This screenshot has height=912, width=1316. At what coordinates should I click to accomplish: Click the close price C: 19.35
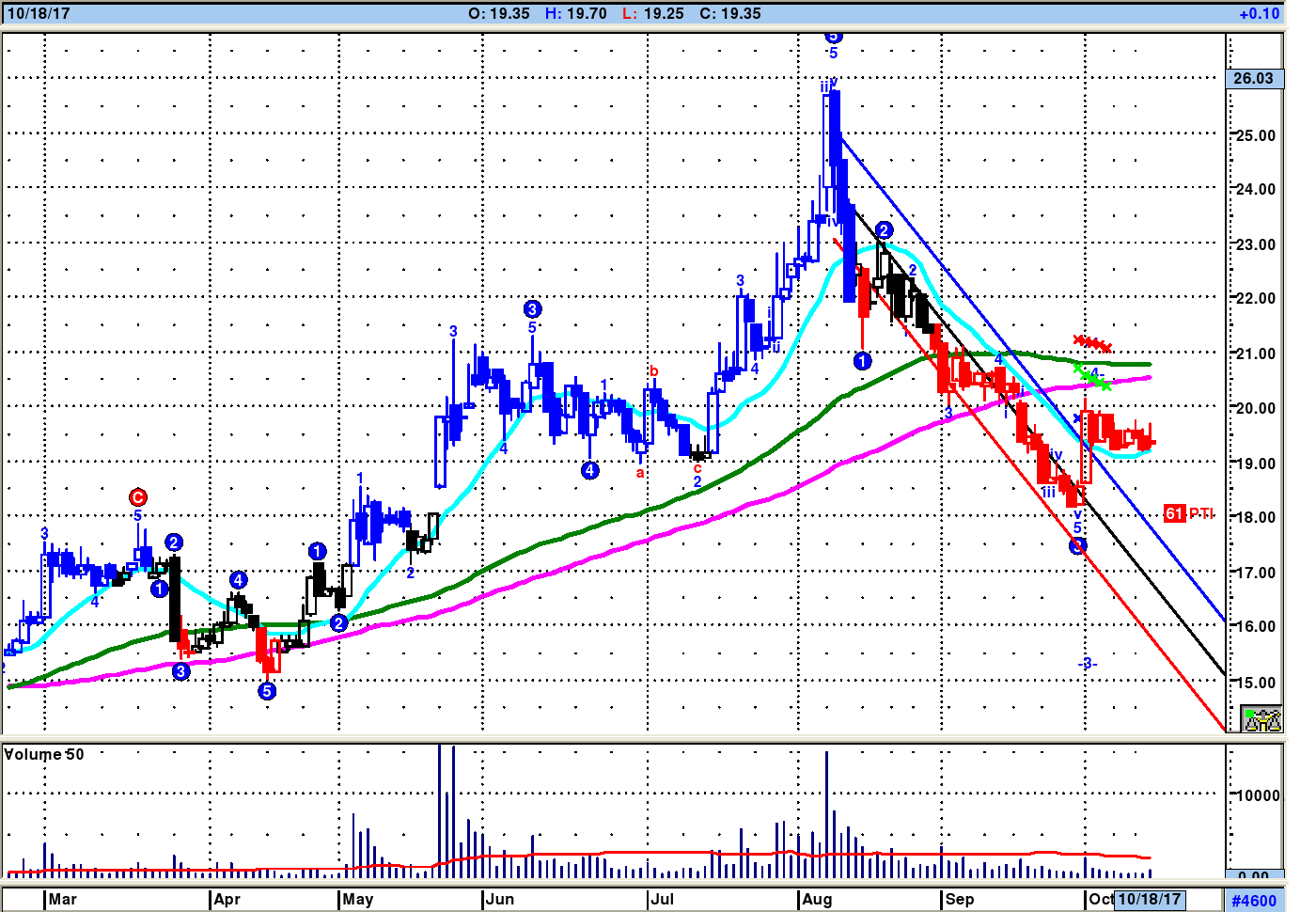click(x=730, y=14)
